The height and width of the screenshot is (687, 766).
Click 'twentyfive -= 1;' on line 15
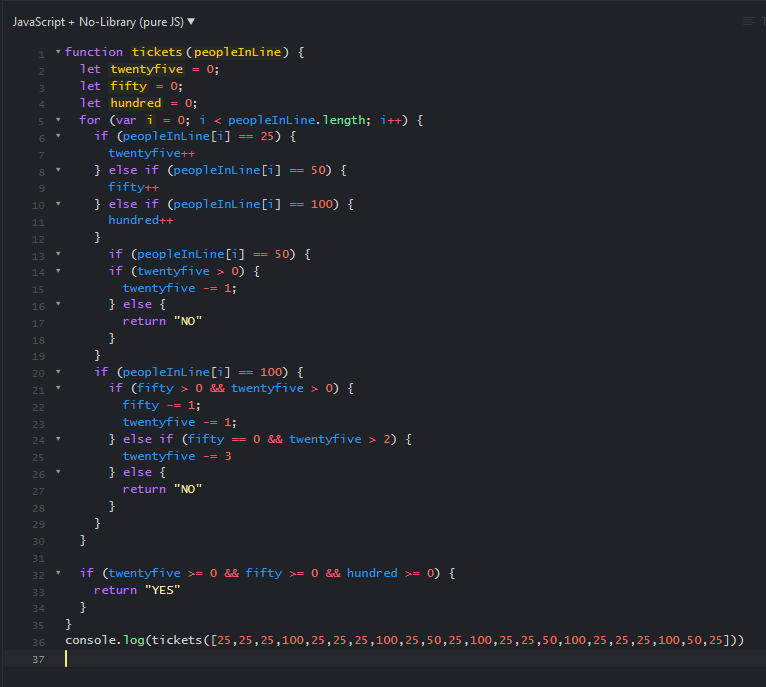(179, 288)
